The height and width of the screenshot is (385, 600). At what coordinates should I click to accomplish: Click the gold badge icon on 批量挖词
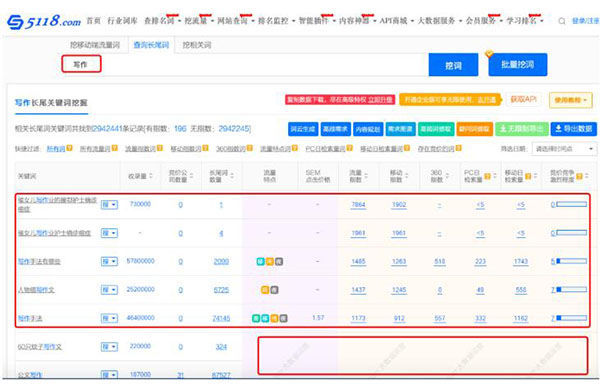point(489,54)
